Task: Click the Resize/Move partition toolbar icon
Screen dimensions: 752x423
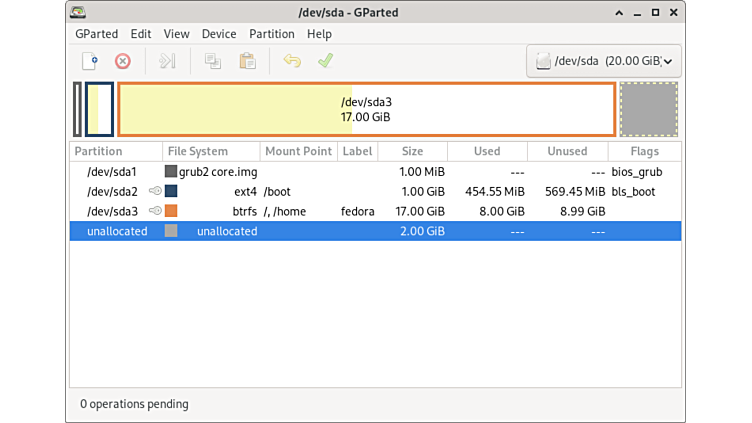Action: [167, 61]
